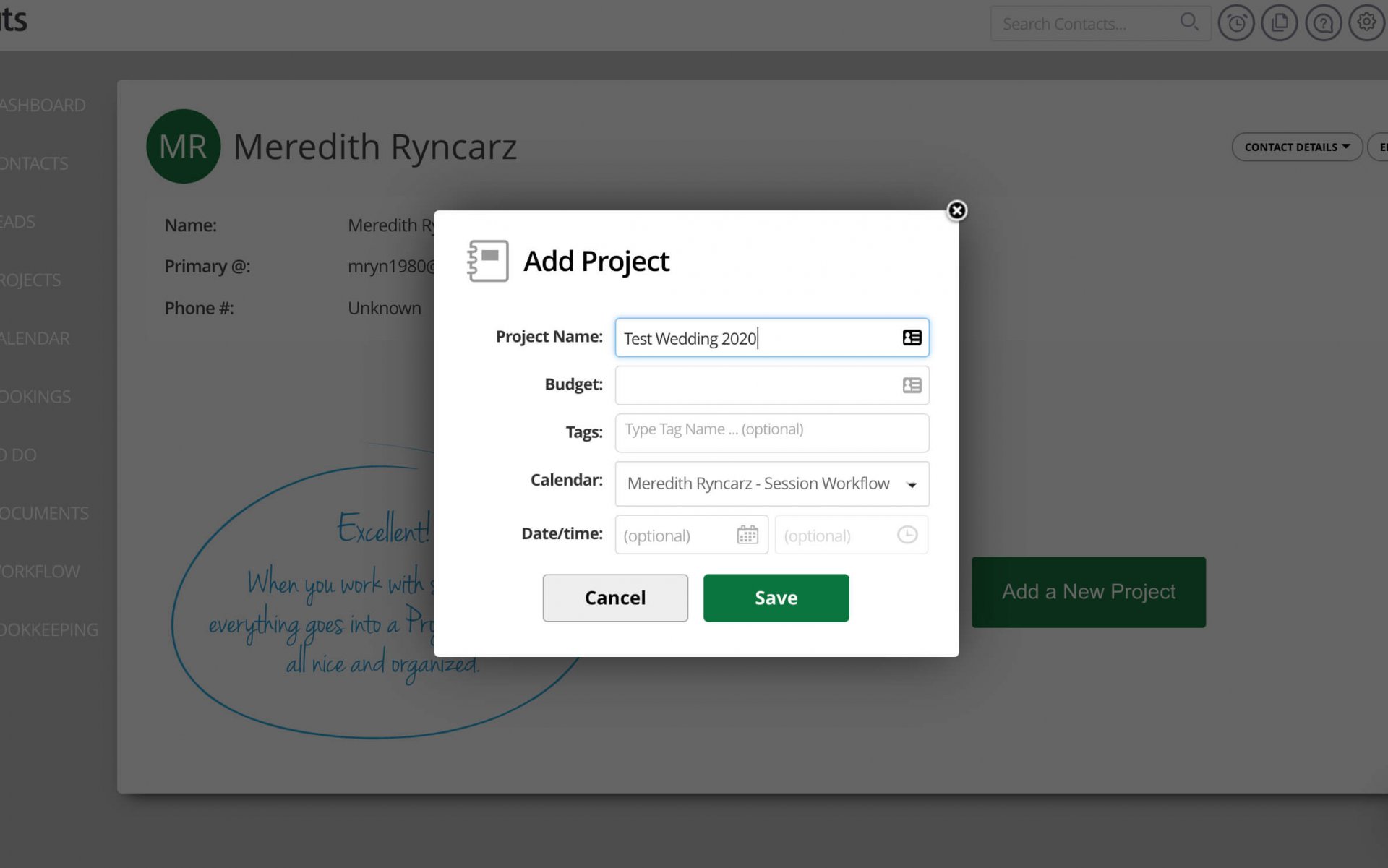Open contact card icon in Budget field
Viewport: 1388px width, 868px height.
tap(912, 385)
